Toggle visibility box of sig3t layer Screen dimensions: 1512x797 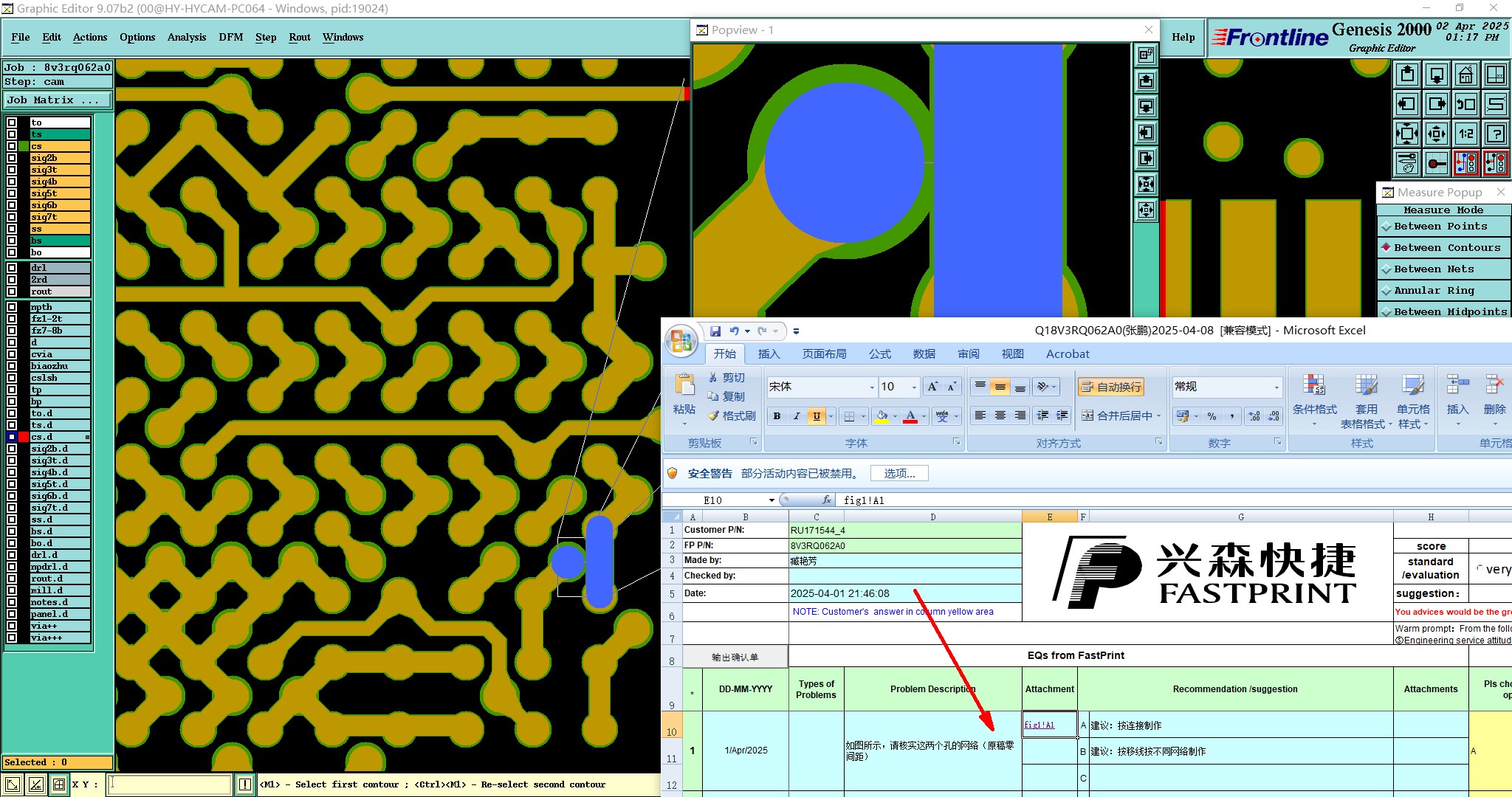point(12,170)
